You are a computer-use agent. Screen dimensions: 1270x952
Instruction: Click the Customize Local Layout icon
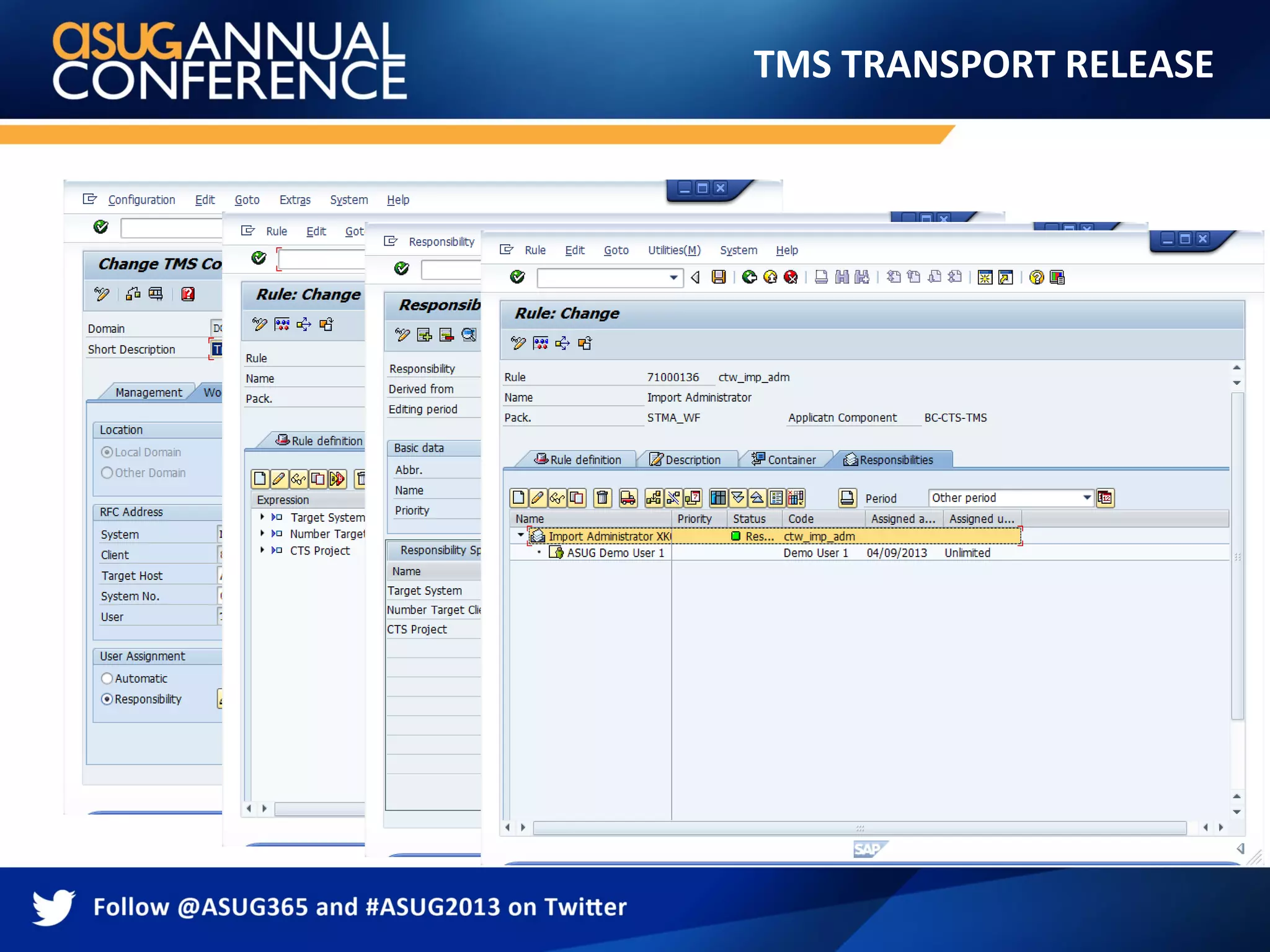click(x=1057, y=277)
